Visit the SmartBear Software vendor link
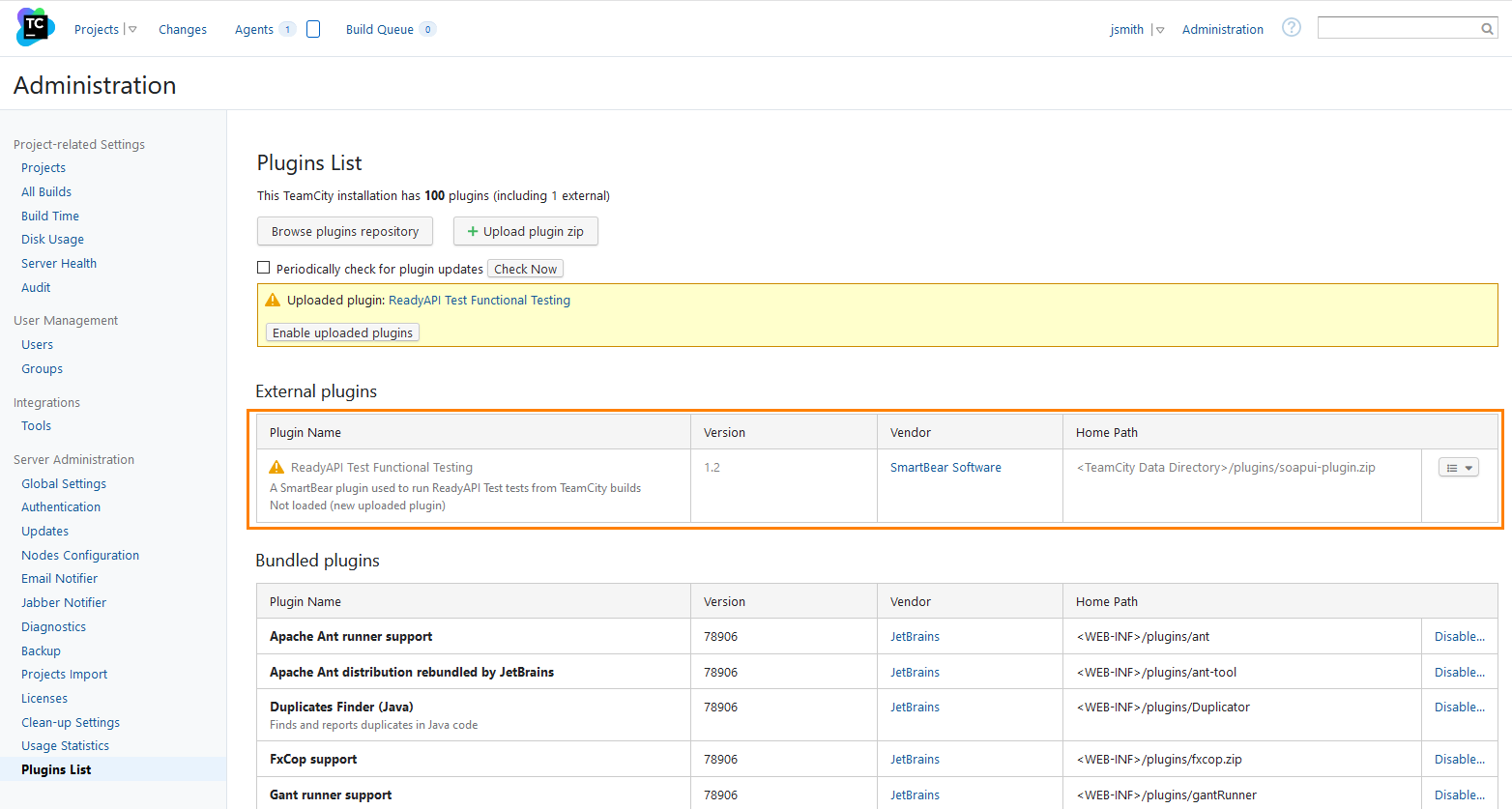The height and width of the screenshot is (809, 1512). click(x=945, y=467)
